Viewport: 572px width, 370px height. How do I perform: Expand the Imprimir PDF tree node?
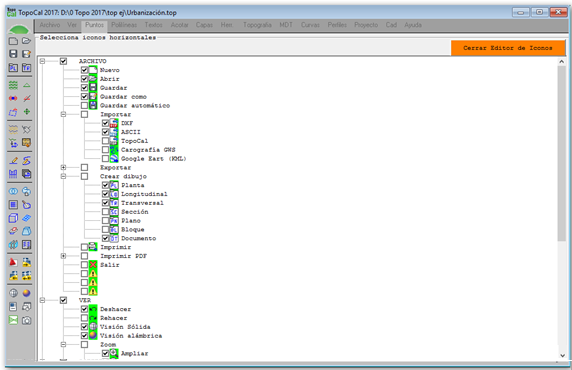point(63,256)
